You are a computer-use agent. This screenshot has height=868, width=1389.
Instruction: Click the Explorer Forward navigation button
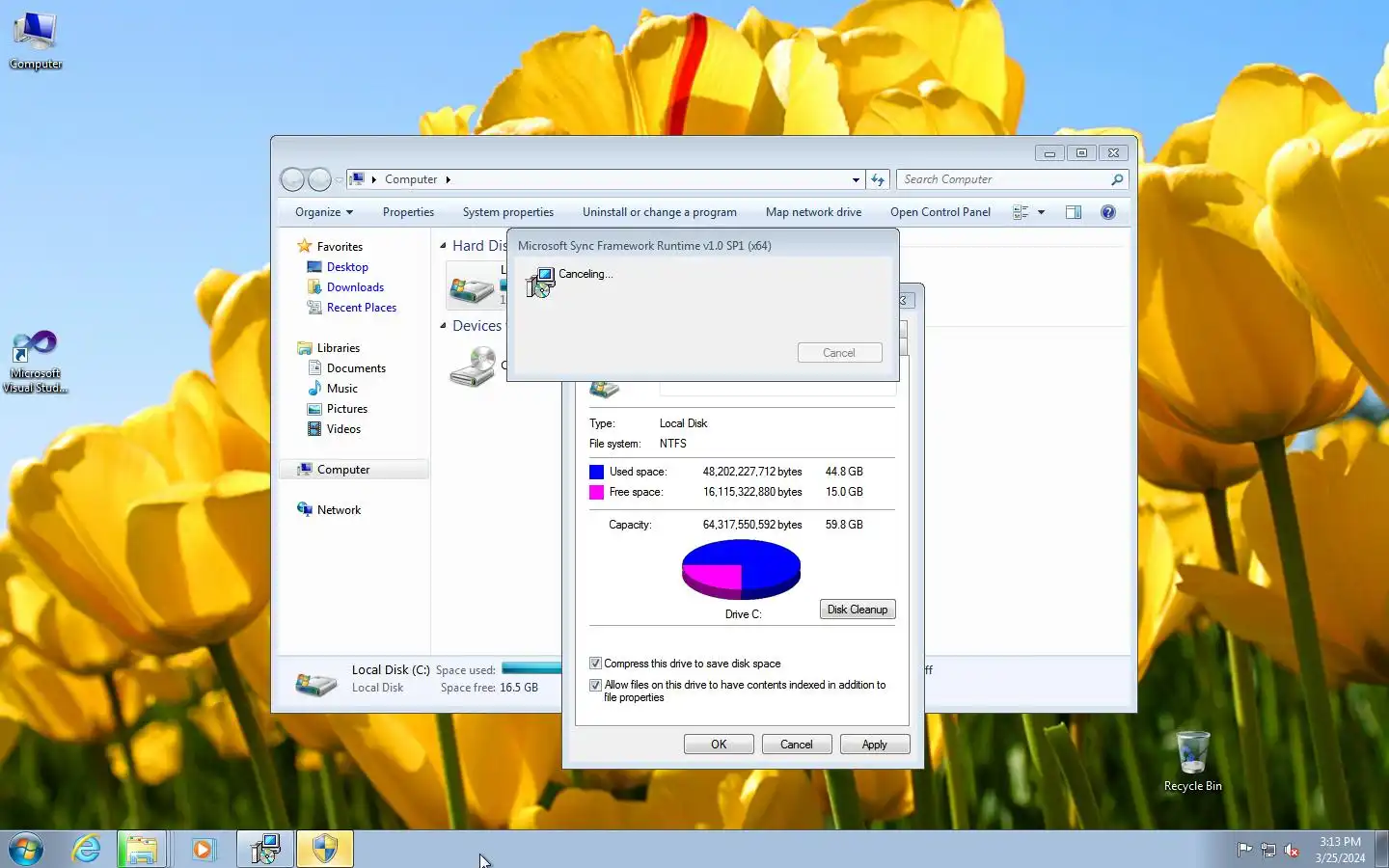tap(319, 179)
